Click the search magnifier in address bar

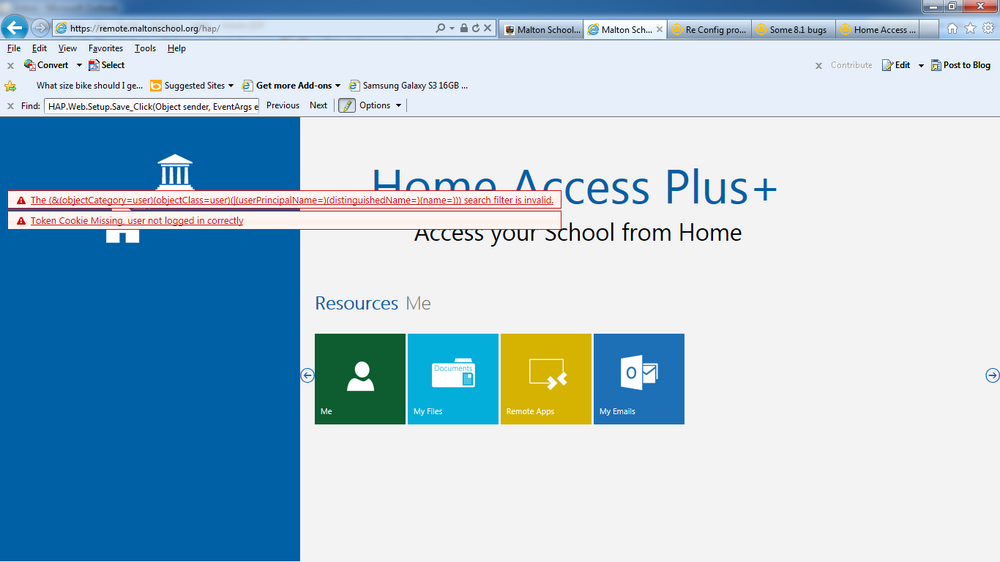click(440, 28)
